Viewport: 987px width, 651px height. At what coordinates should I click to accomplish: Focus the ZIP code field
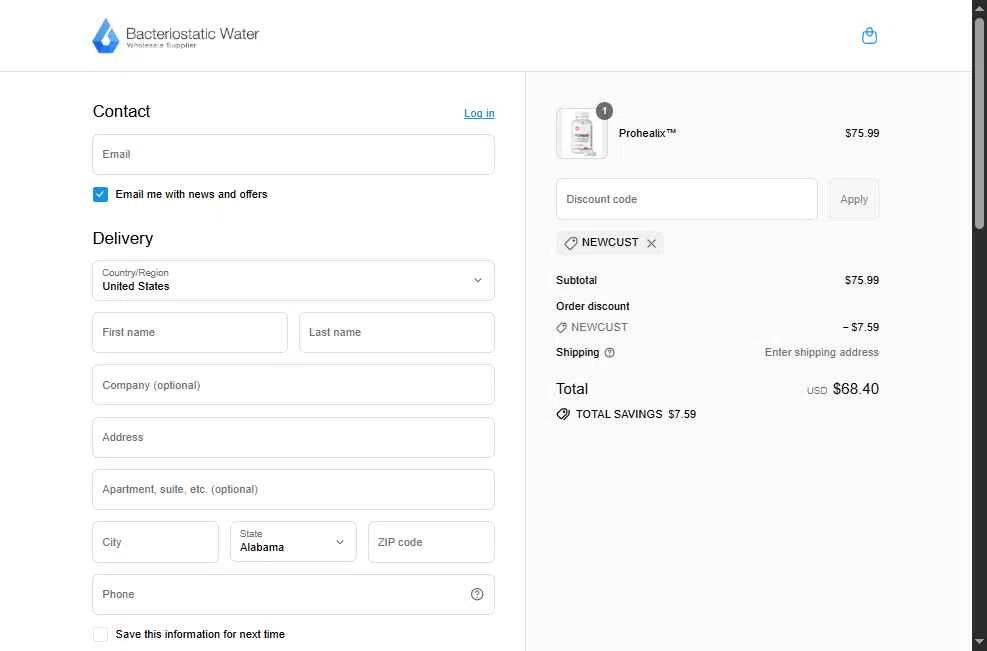coord(431,541)
